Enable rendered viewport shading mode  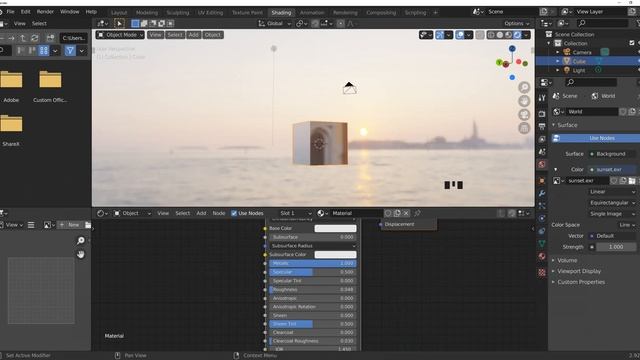coord(517,35)
